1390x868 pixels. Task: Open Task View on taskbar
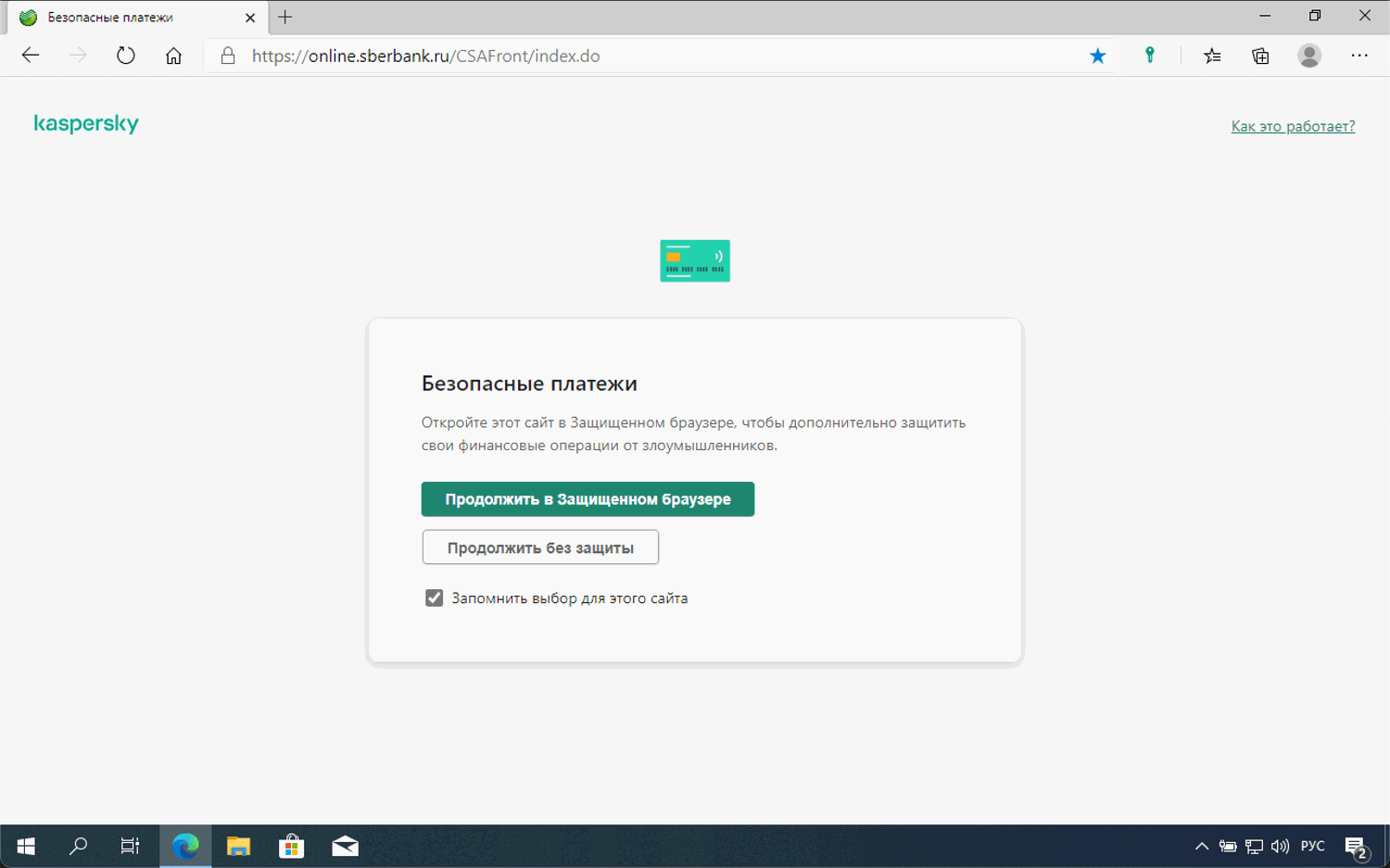[x=131, y=846]
